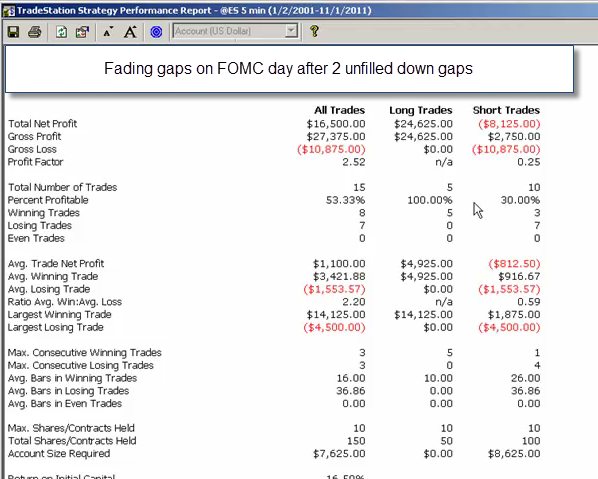Click the Print report printer icon
This screenshot has height=479, width=598.
[35, 32]
